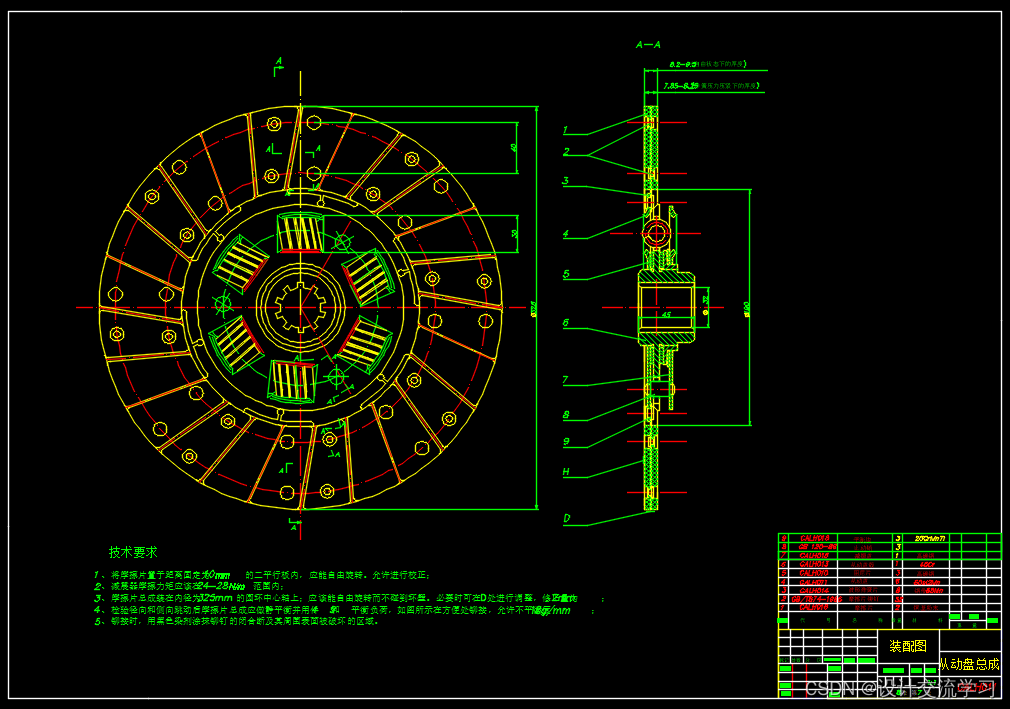Select part callout number 3 in section view
This screenshot has width=1010, height=709.
pyautogui.click(x=566, y=181)
